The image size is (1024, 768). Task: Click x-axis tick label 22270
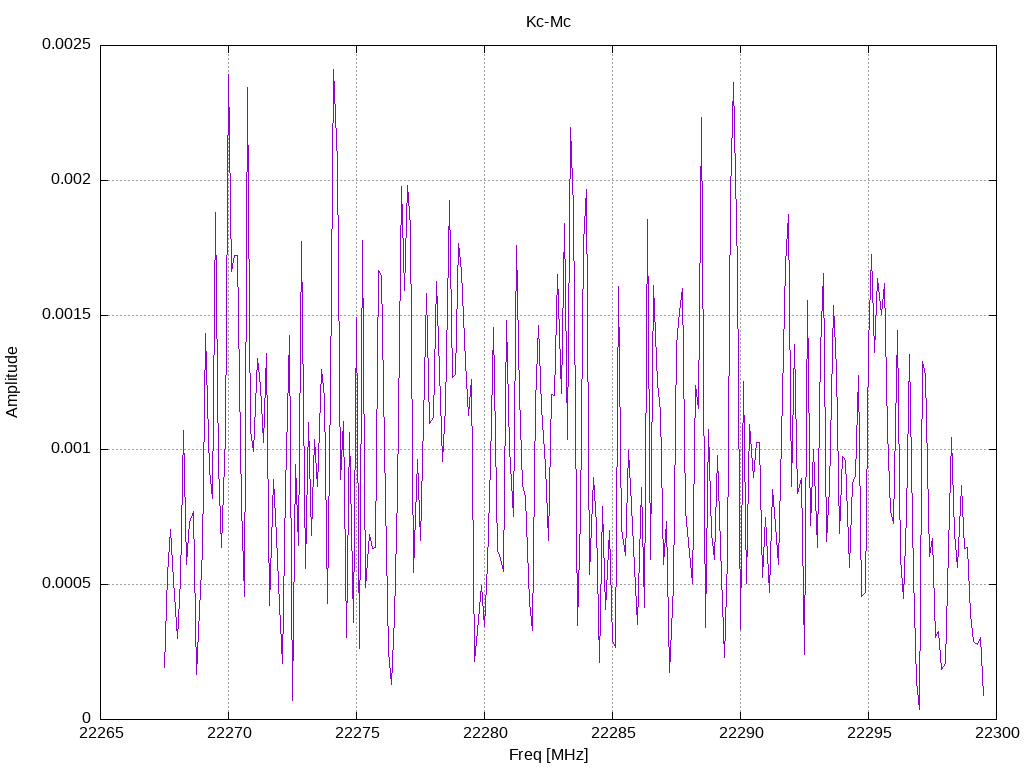tap(229, 733)
